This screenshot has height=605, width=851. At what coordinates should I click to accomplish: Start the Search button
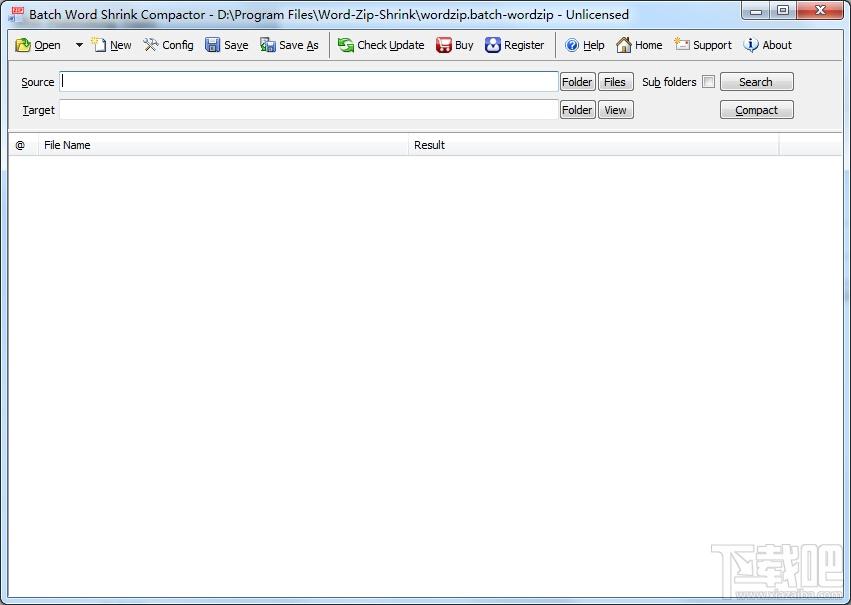point(757,82)
